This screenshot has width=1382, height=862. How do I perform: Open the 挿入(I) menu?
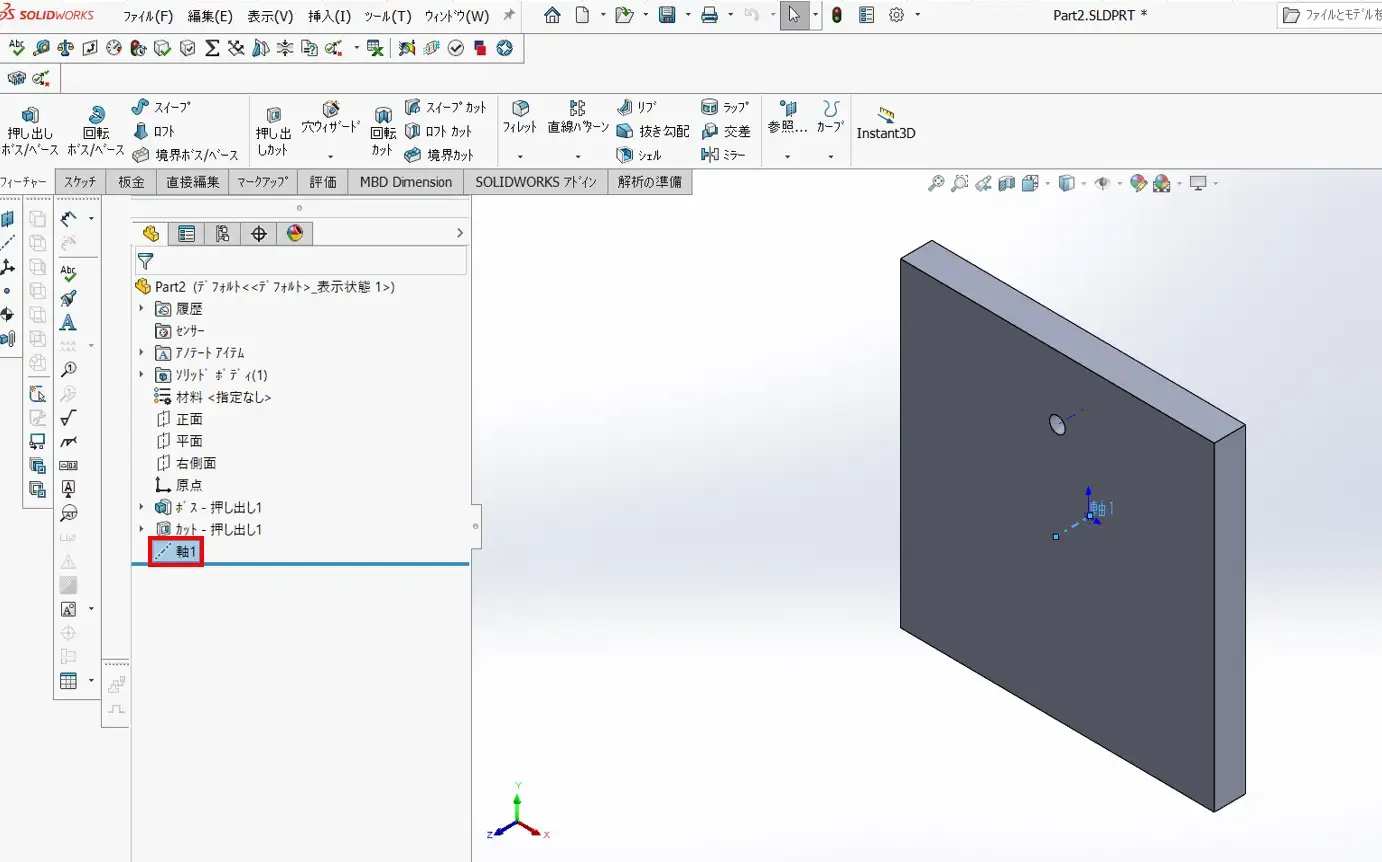coord(329,16)
